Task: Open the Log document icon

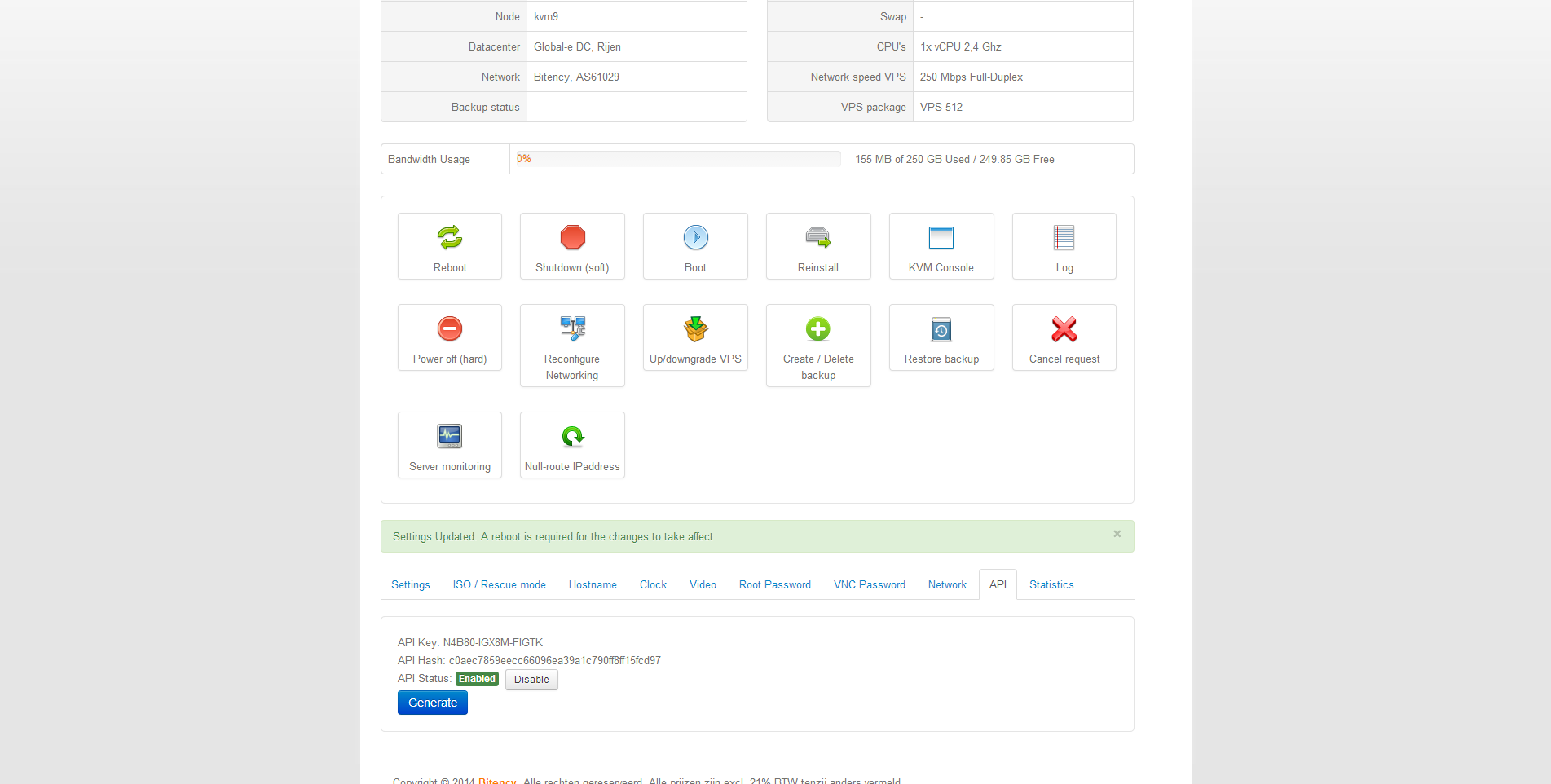Action: (x=1064, y=237)
